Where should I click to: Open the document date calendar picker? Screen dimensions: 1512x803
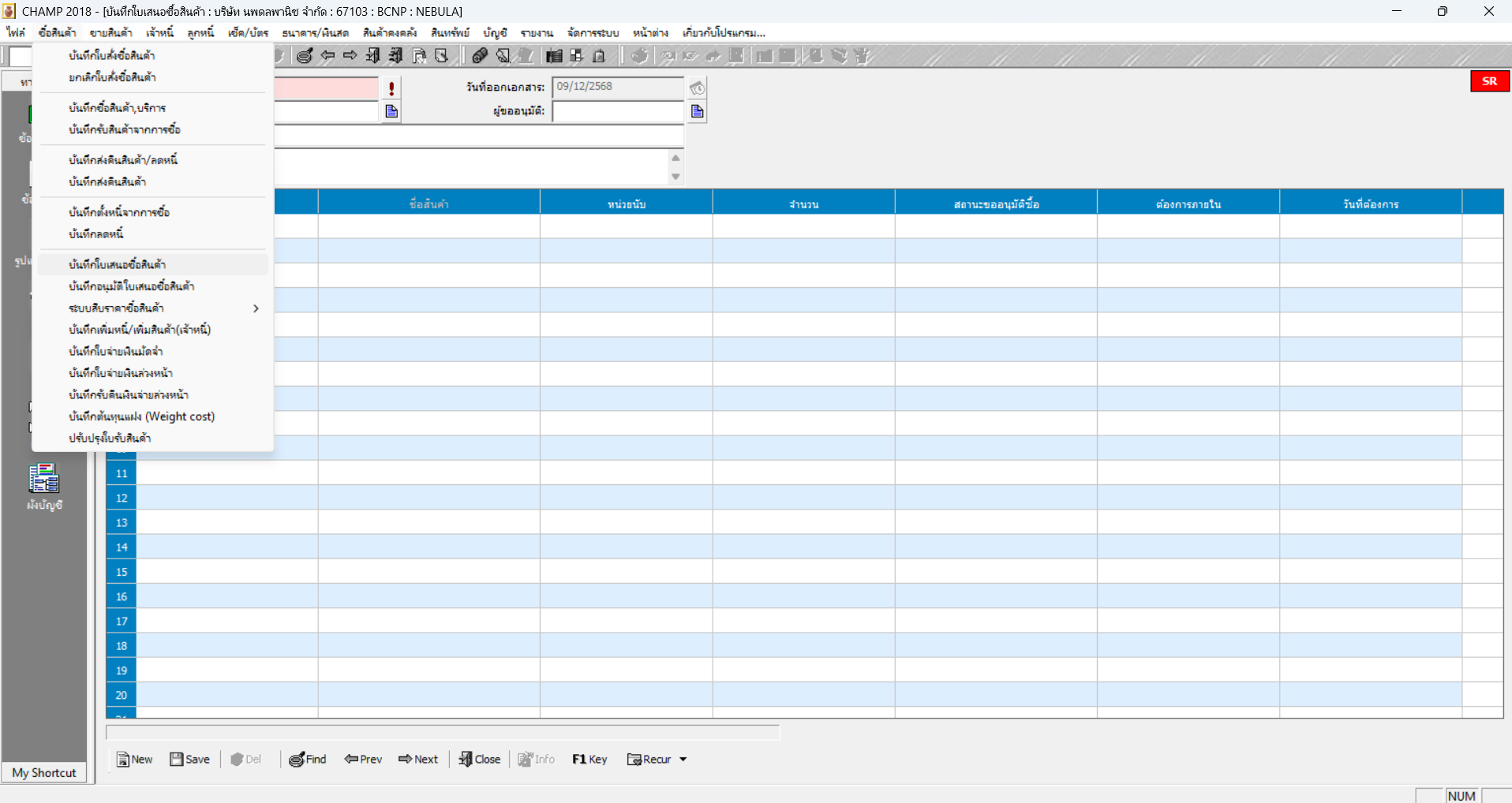point(698,88)
